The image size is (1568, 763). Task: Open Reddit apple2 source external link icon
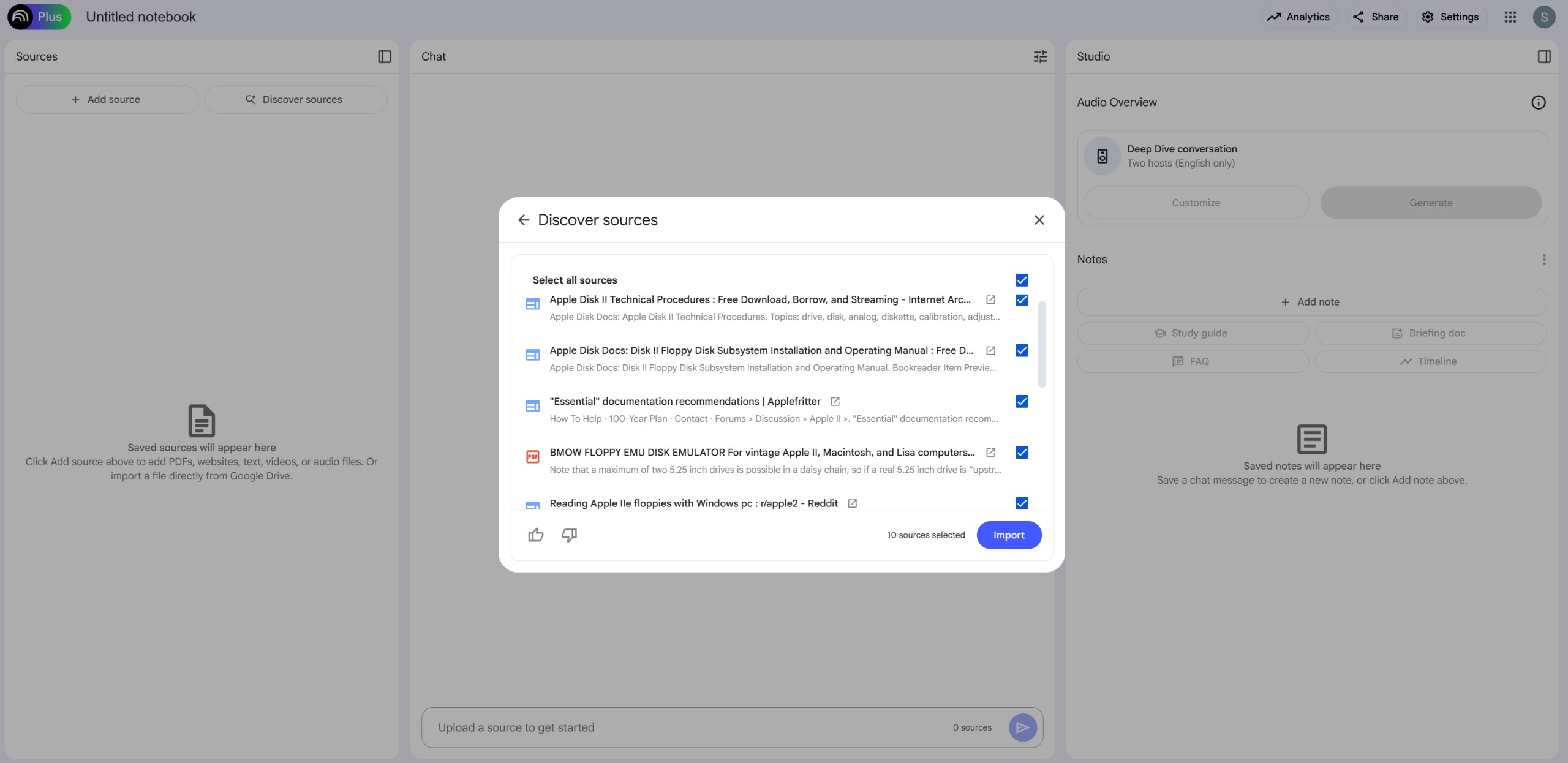[x=852, y=503]
